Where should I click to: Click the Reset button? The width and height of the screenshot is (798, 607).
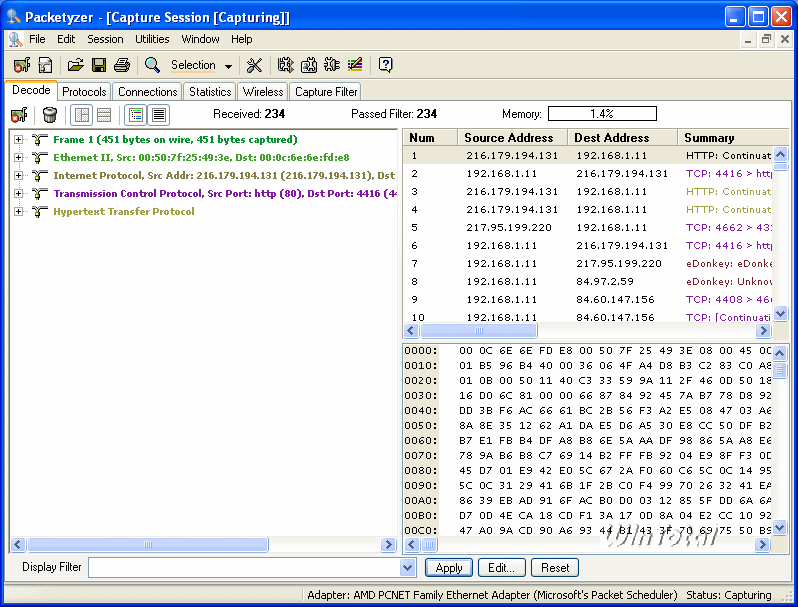pyautogui.click(x=555, y=568)
